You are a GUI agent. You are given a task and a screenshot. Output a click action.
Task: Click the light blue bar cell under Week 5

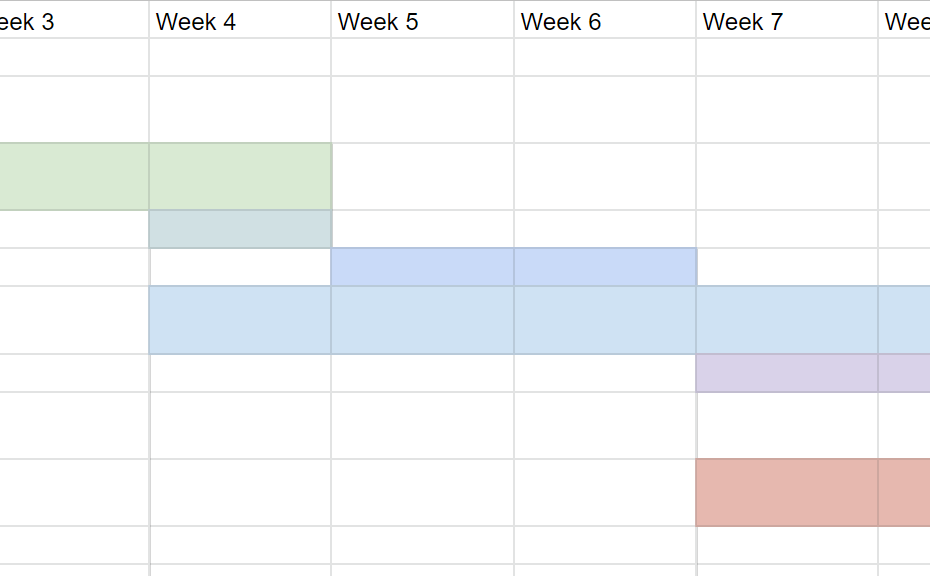click(x=422, y=320)
